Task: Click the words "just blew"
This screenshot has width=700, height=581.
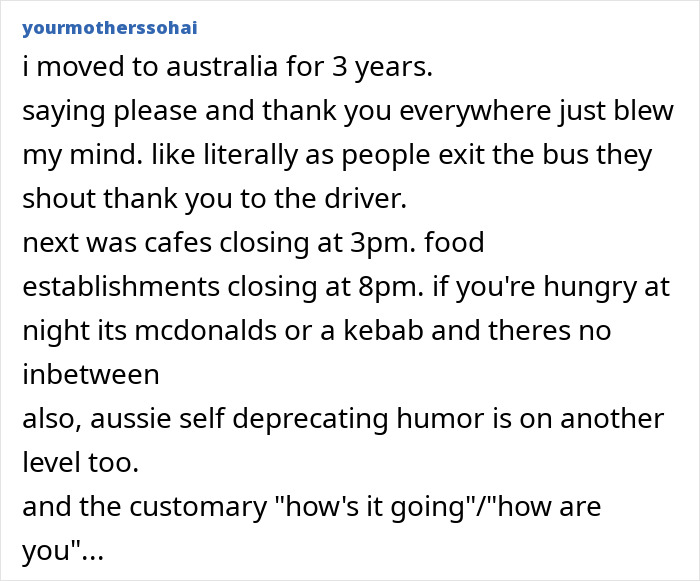Action: tap(624, 112)
